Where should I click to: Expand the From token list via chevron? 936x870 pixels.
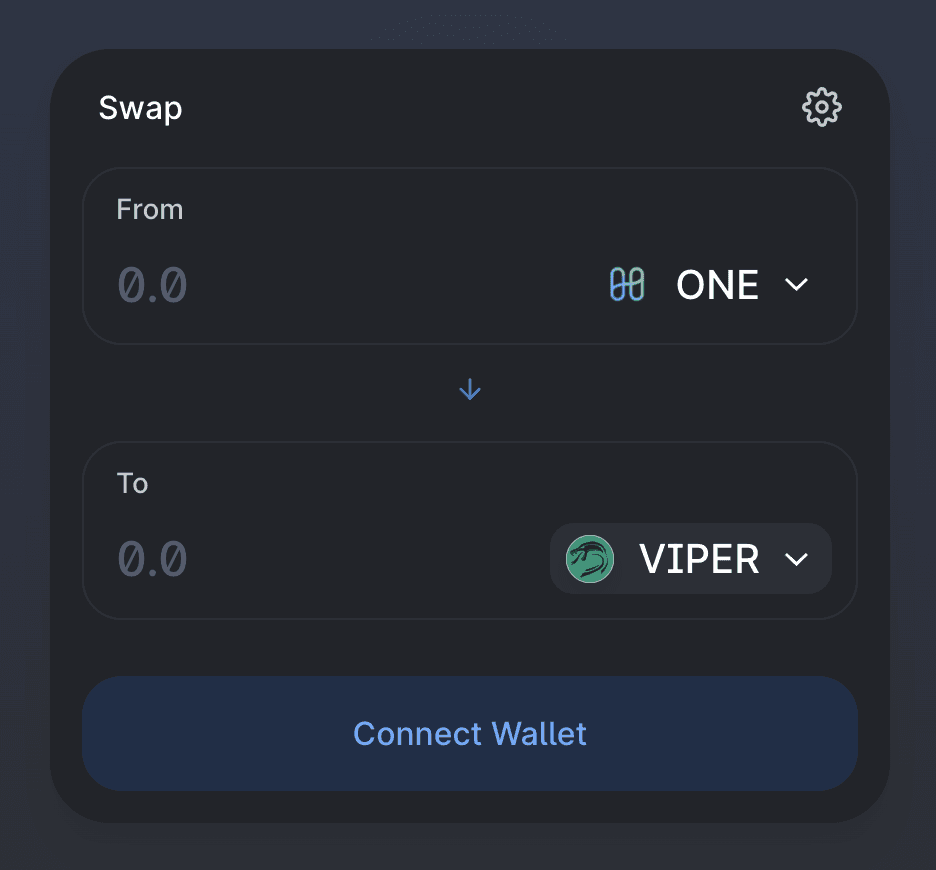coord(797,285)
